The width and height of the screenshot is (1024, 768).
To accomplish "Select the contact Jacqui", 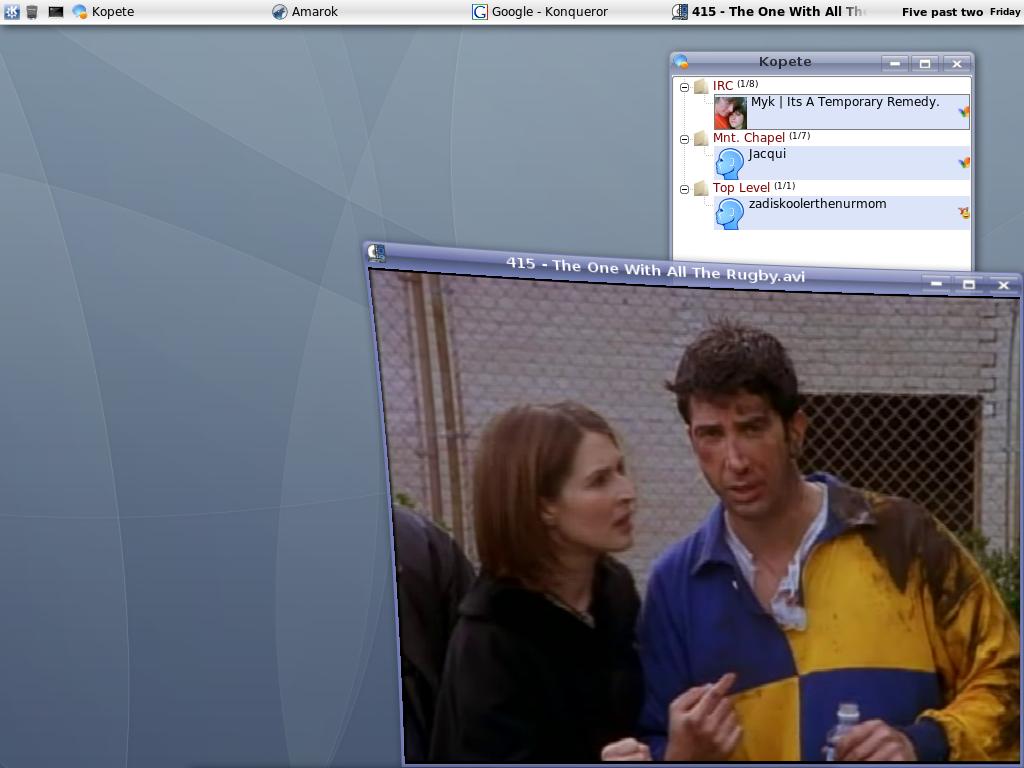I will pos(842,163).
